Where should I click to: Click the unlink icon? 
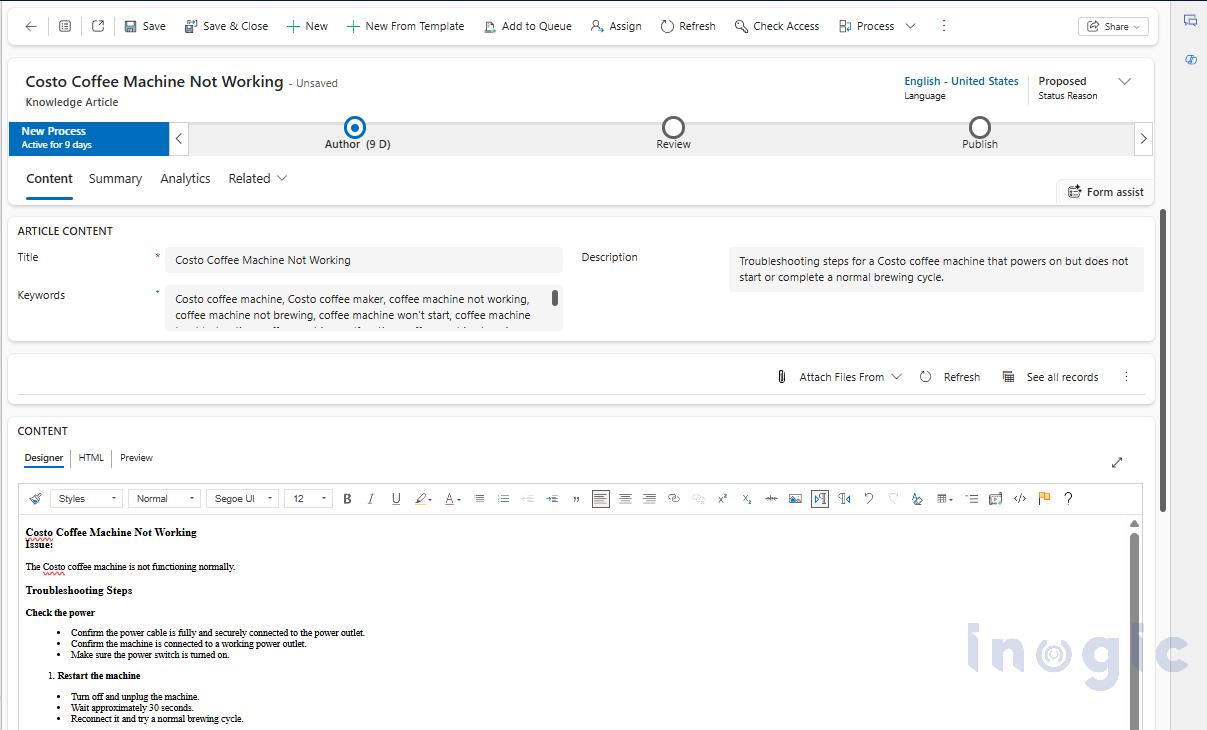click(698, 498)
